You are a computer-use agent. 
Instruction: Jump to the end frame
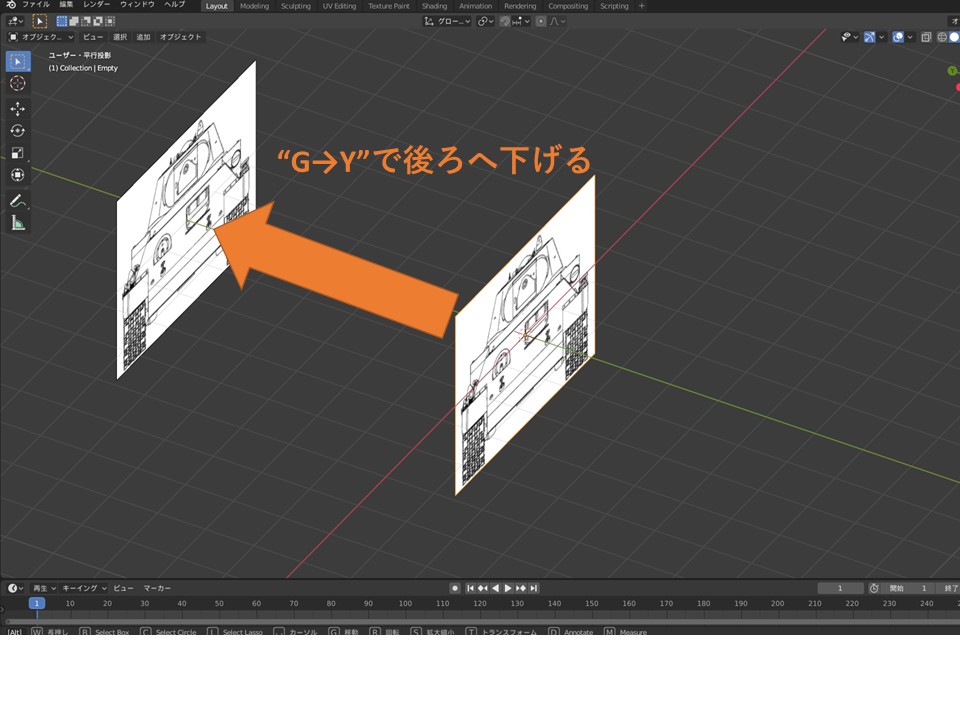[534, 588]
